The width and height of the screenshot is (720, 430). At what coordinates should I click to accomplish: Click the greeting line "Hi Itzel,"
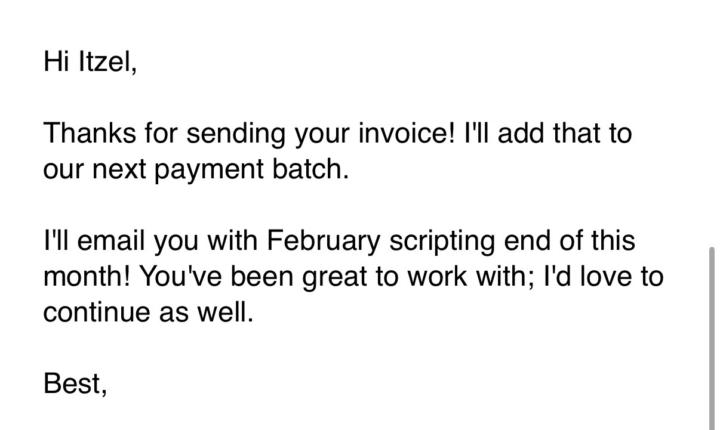coord(89,62)
